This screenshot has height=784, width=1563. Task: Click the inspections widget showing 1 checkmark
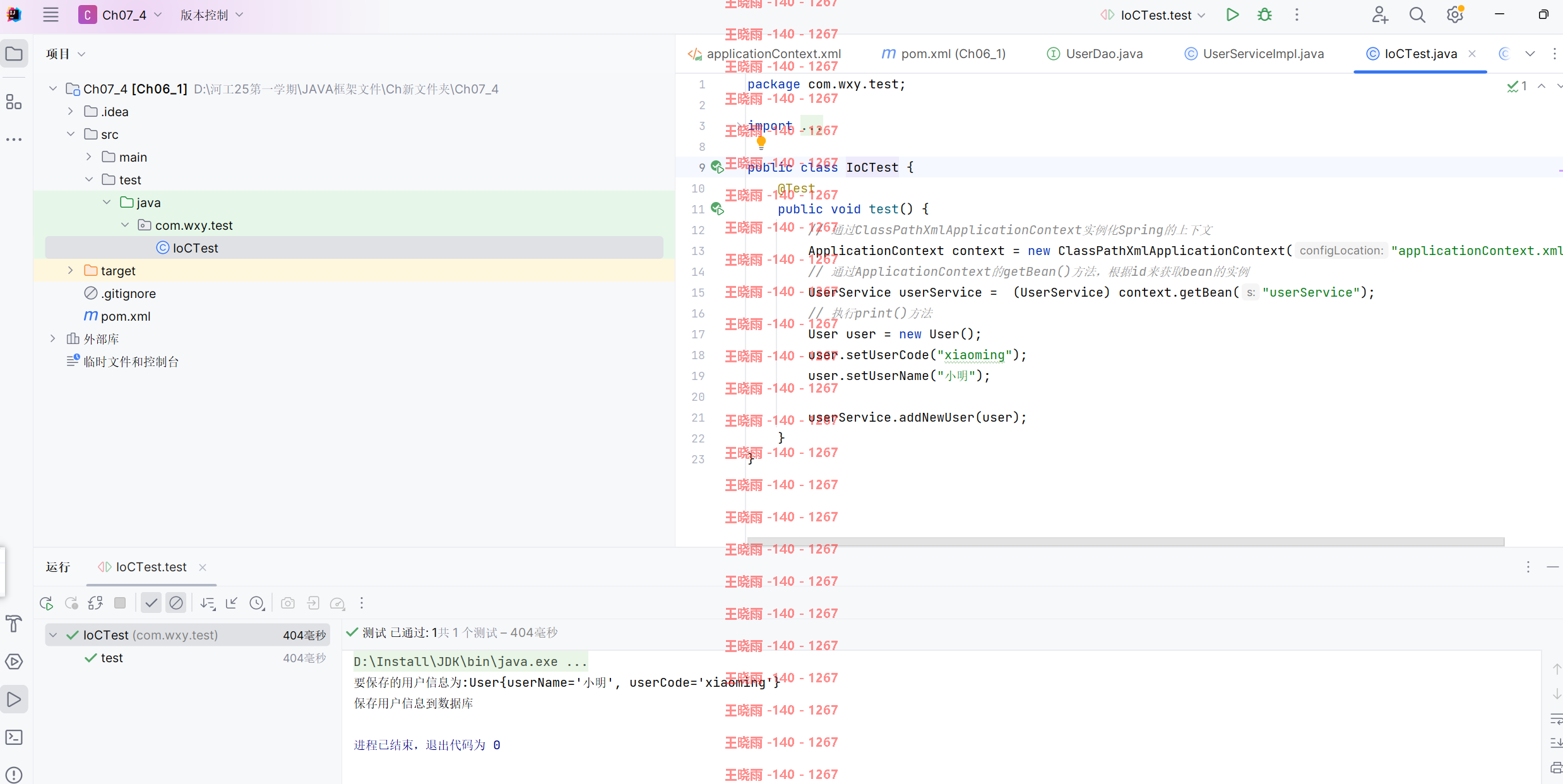click(1517, 86)
